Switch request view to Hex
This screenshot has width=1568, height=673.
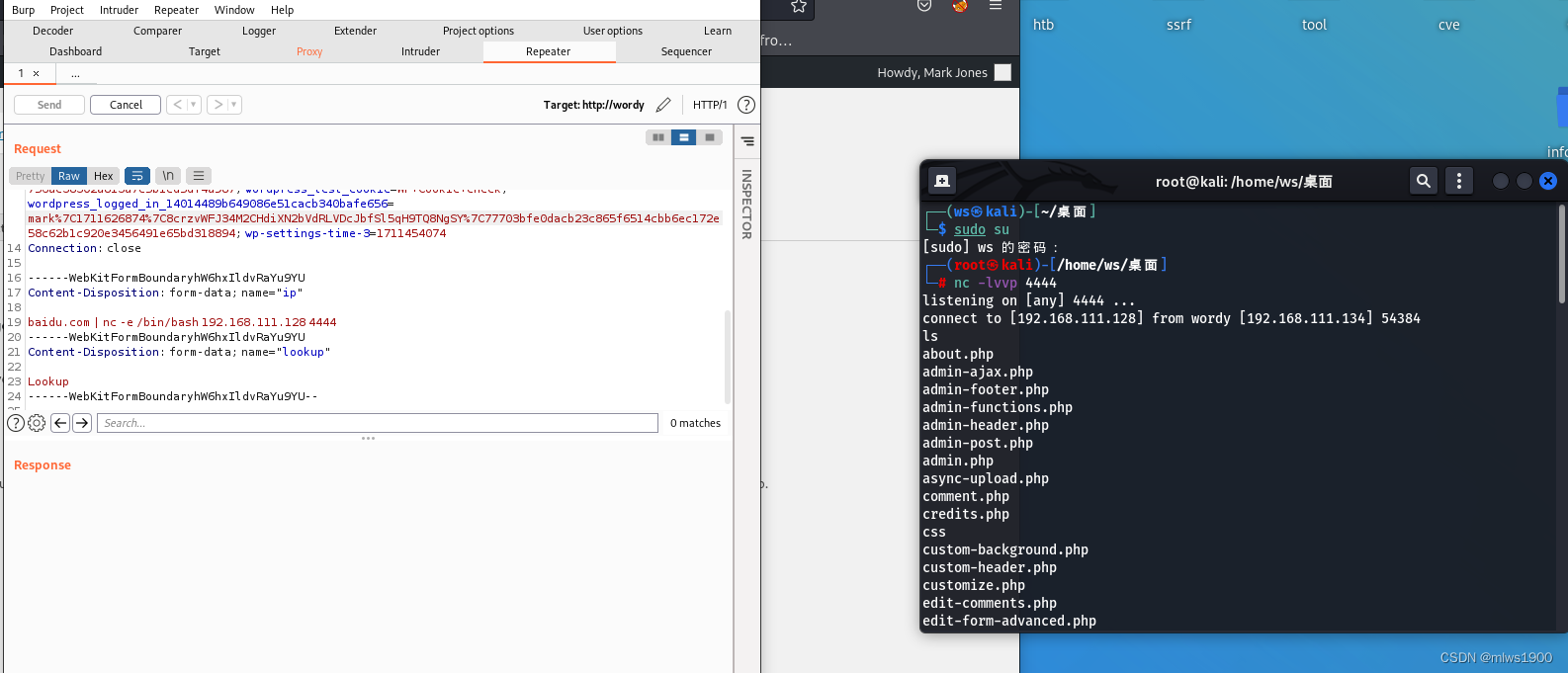(104, 176)
